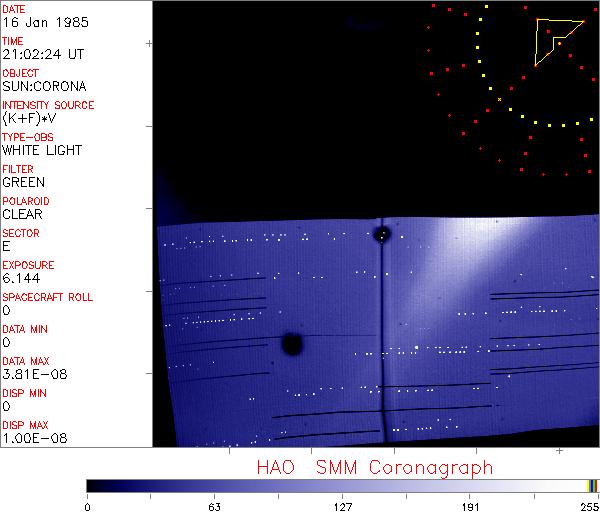Image resolution: width=600 pixels, height=512 pixels.
Task: Click the time value "21:02:24 UT"
Action: click(x=42, y=55)
